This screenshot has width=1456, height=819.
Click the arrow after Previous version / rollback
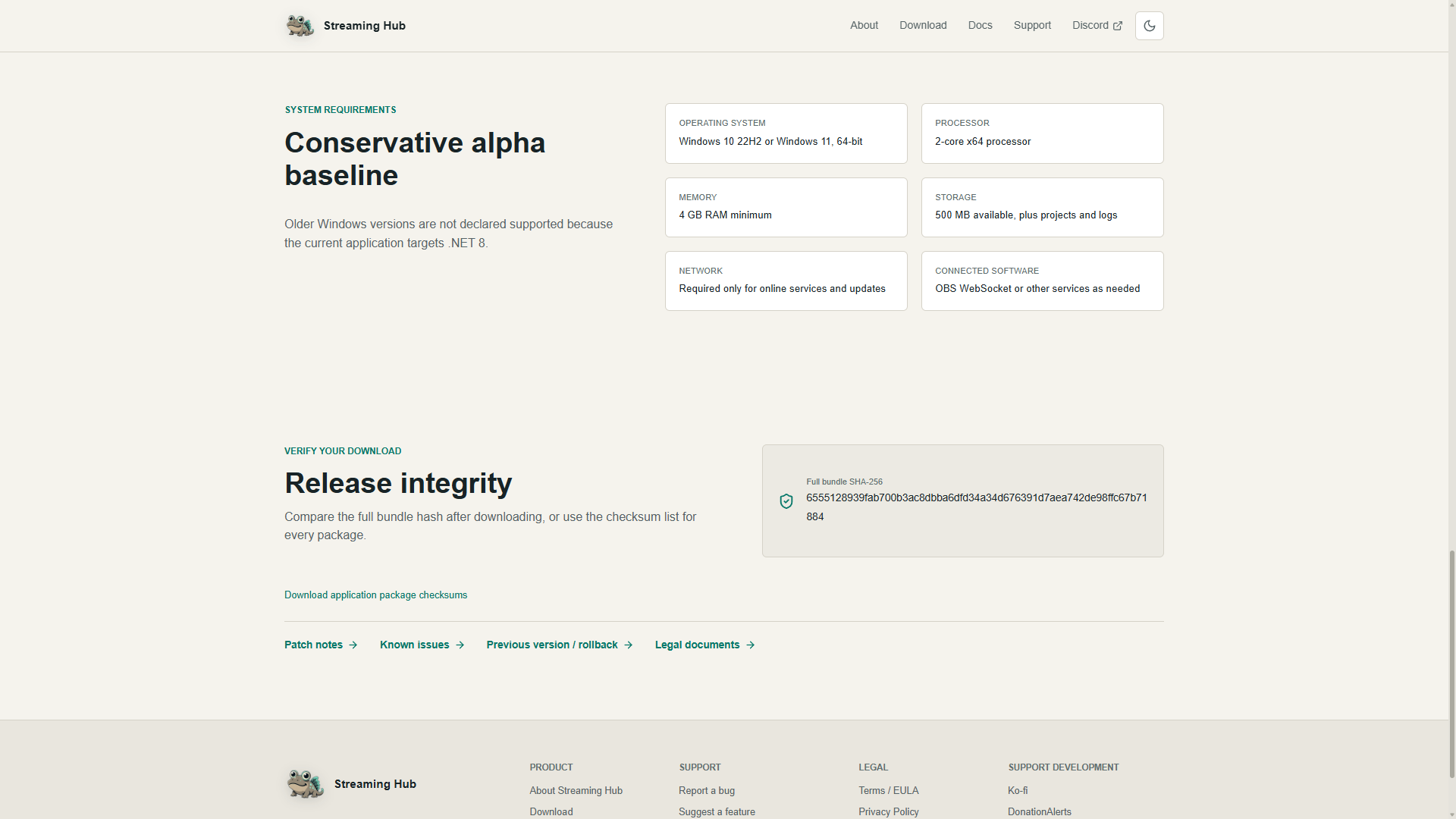(628, 645)
